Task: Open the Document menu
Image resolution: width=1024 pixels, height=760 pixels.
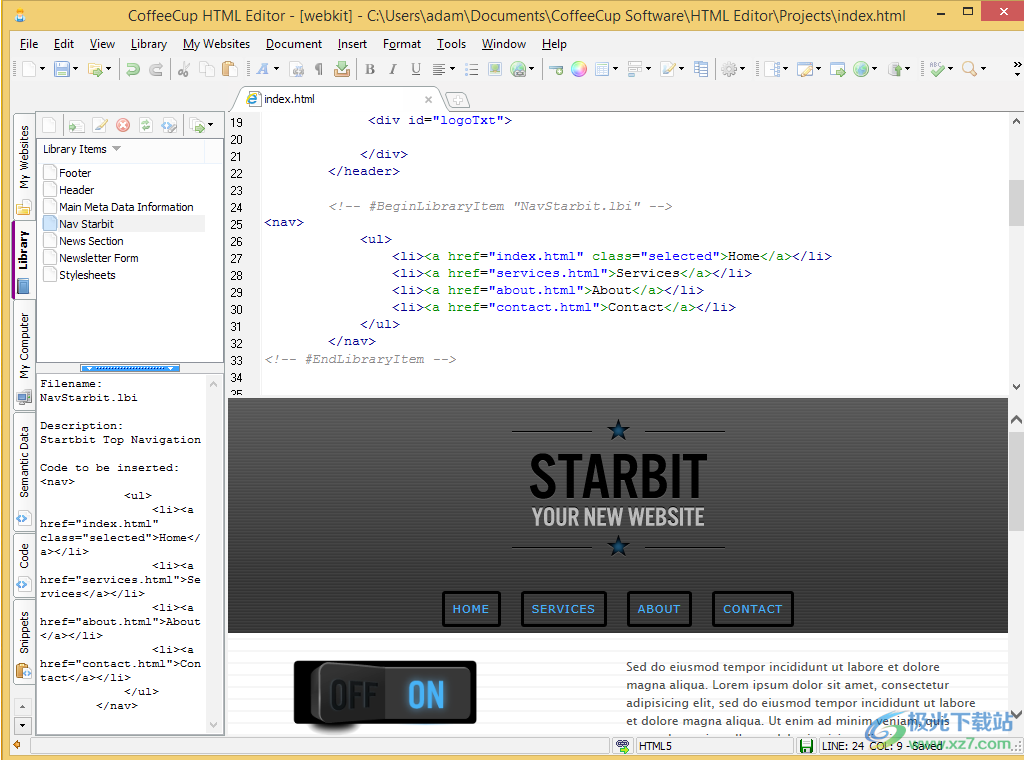Action: [x=294, y=44]
